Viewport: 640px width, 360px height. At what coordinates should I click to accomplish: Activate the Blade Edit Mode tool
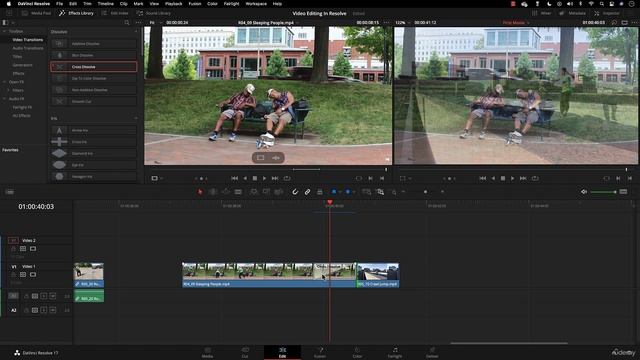click(x=238, y=192)
